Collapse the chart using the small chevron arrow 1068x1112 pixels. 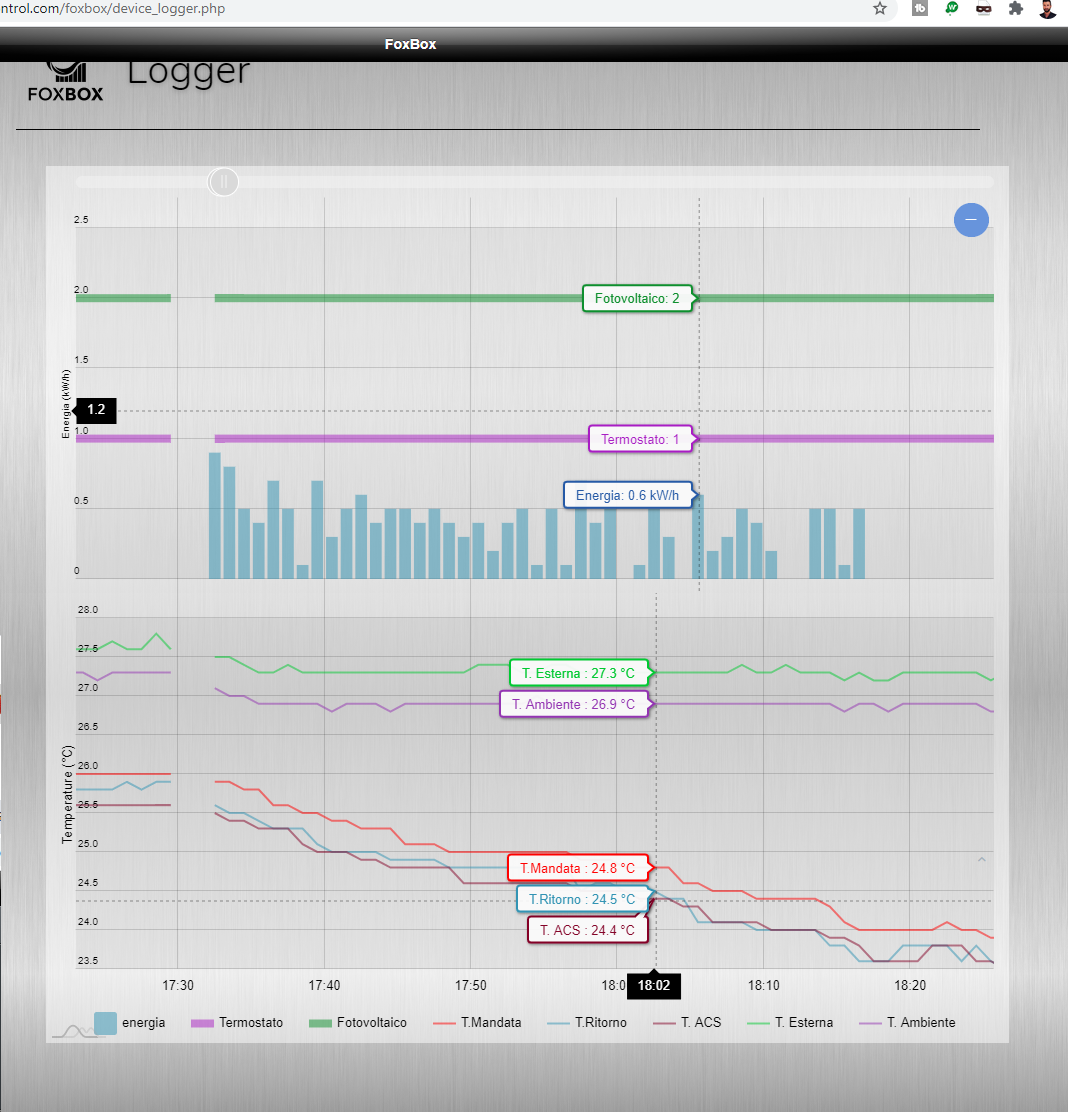981,859
